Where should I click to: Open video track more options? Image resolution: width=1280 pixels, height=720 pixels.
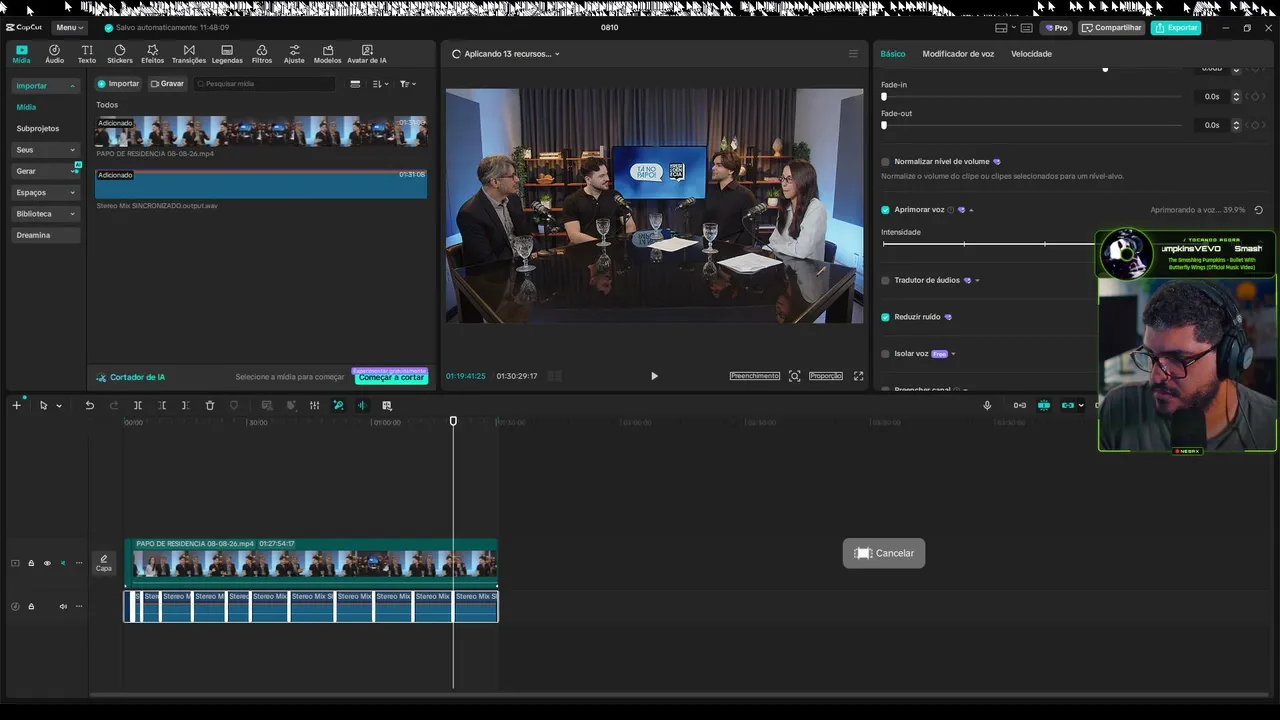tap(79, 563)
